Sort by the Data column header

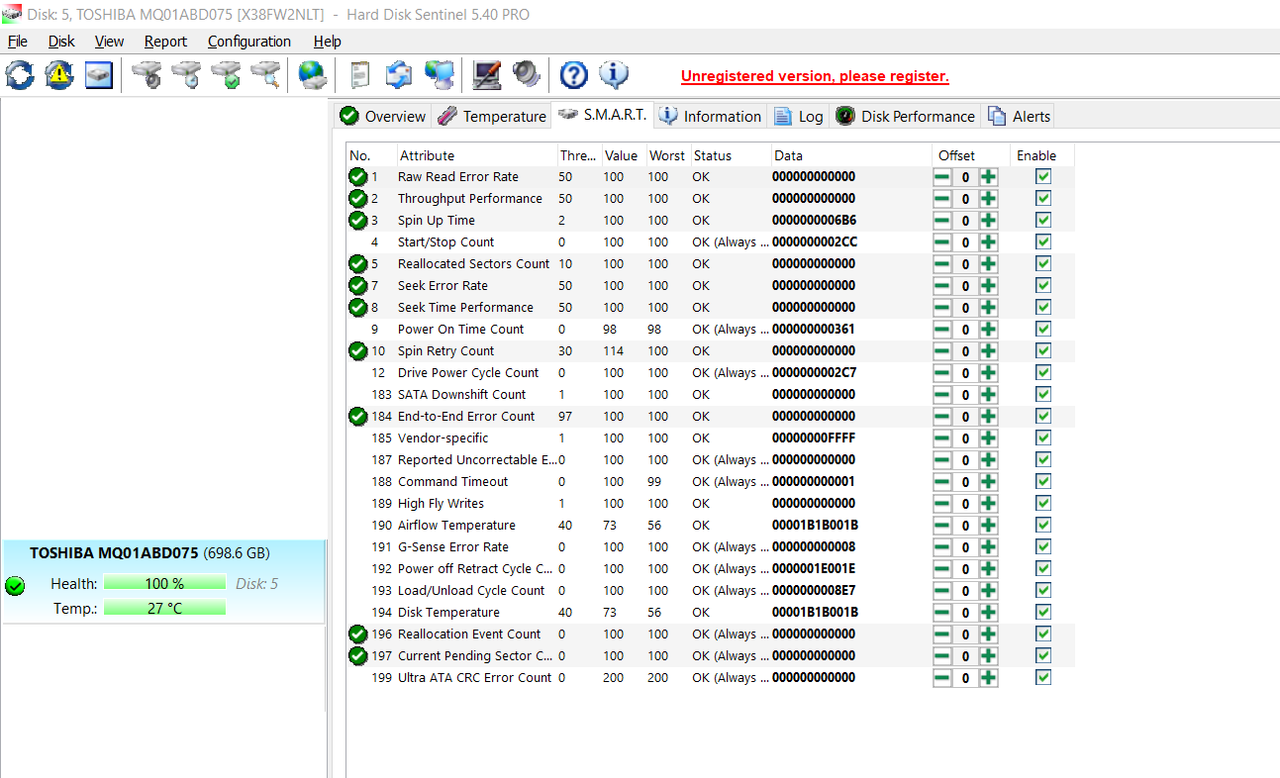click(850, 155)
